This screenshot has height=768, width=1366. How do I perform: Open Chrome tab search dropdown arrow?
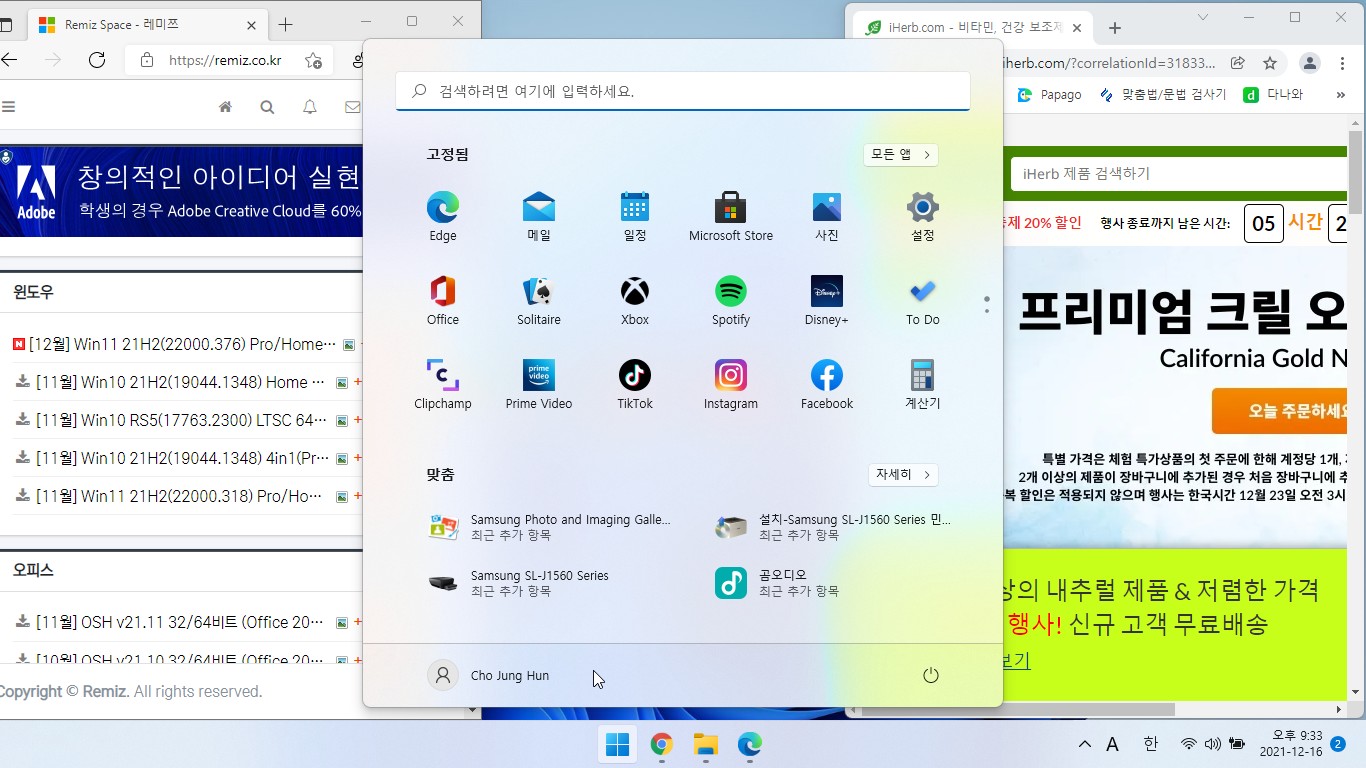[x=1202, y=18]
